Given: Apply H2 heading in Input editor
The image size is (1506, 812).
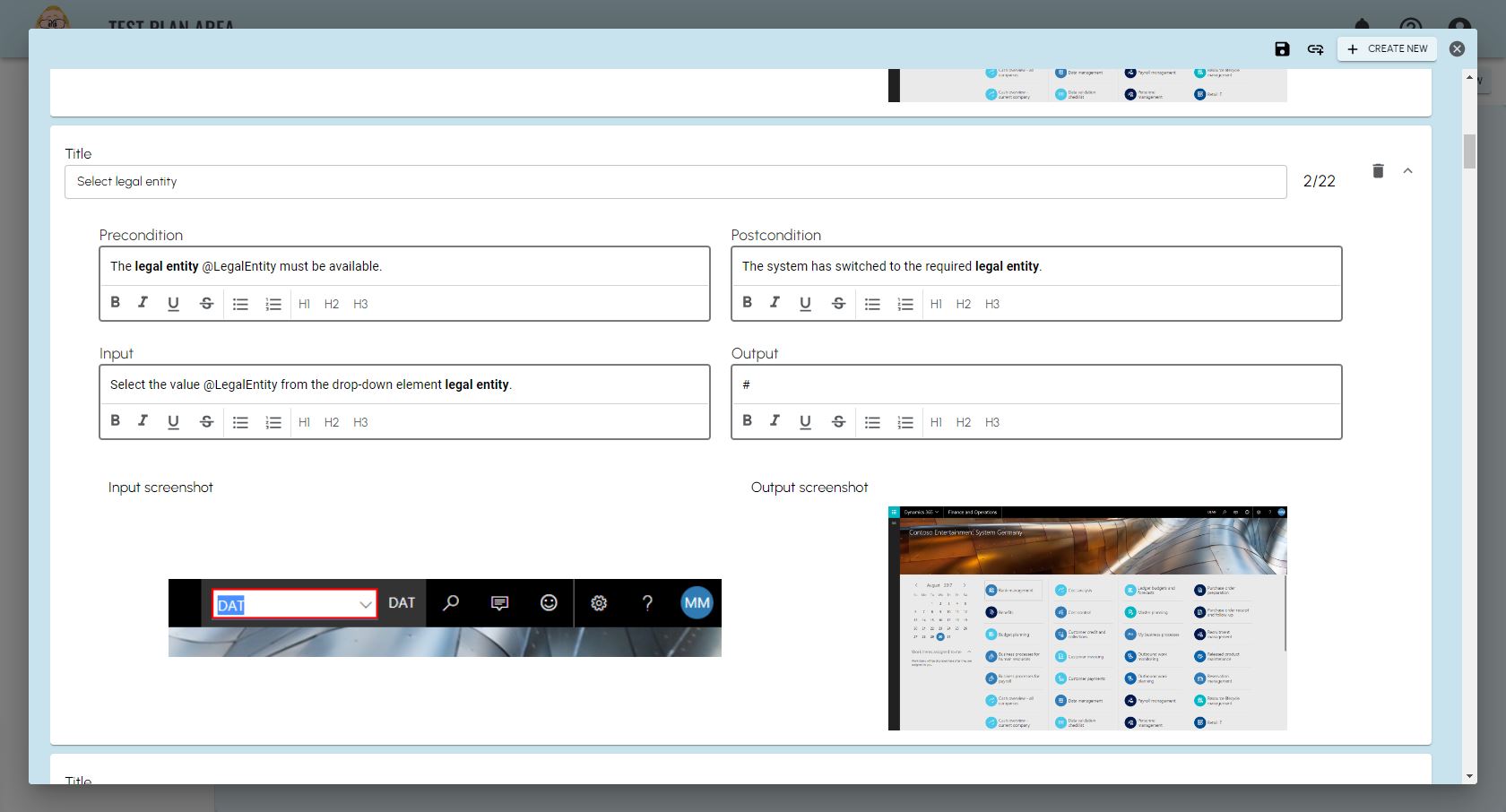Looking at the screenshot, I should click(332, 422).
